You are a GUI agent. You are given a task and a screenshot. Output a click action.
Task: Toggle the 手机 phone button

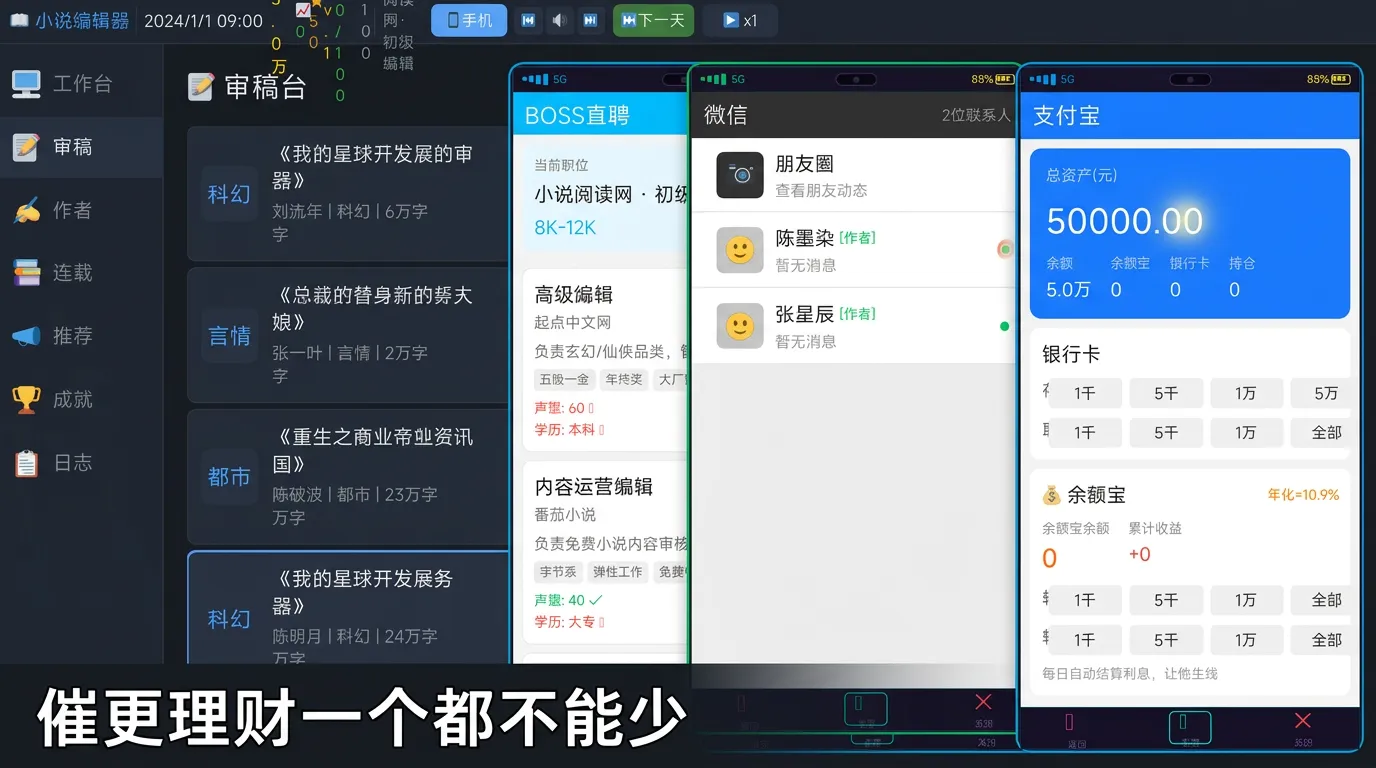469,20
